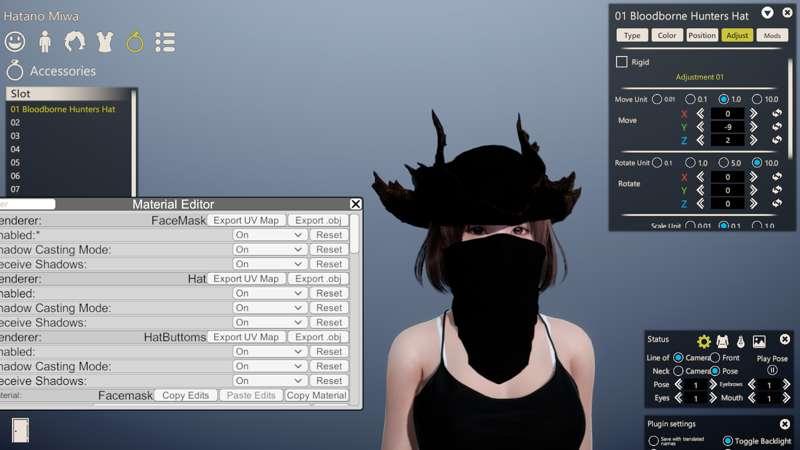Open Hat Enabled dropdown
The width and height of the screenshot is (800, 450).
[x=269, y=293]
